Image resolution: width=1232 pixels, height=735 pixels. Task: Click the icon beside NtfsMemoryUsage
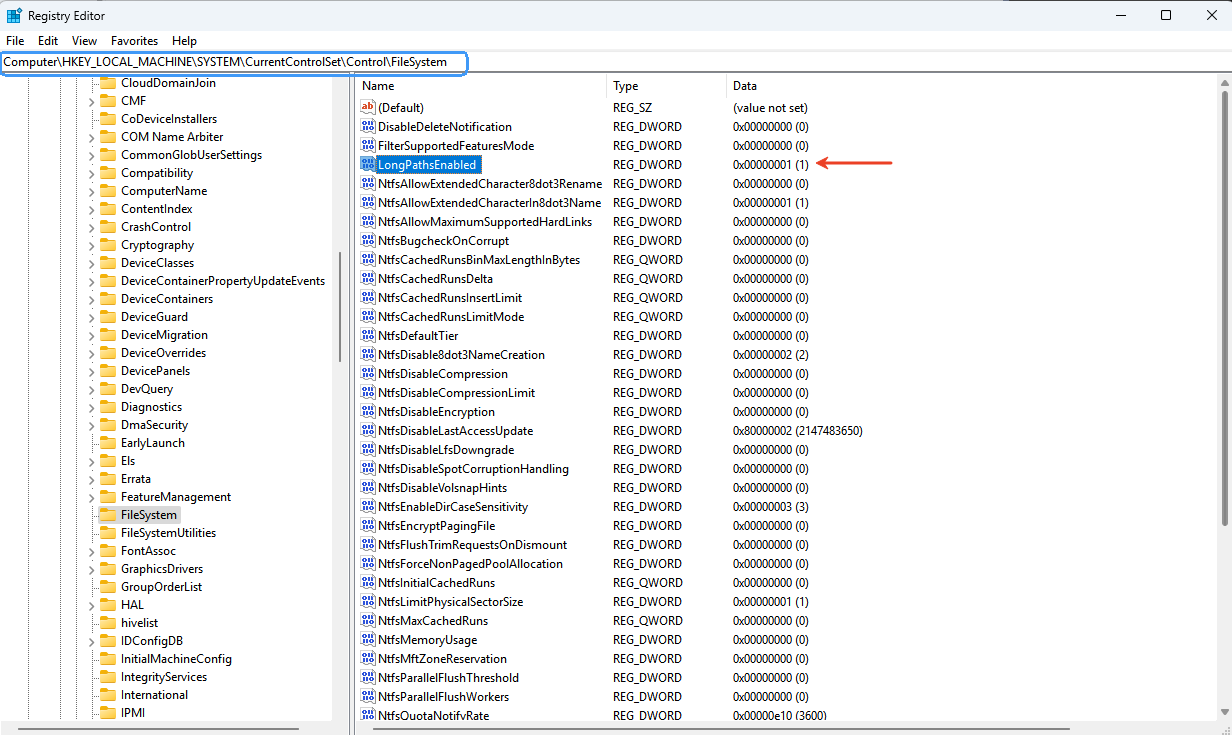(367, 639)
